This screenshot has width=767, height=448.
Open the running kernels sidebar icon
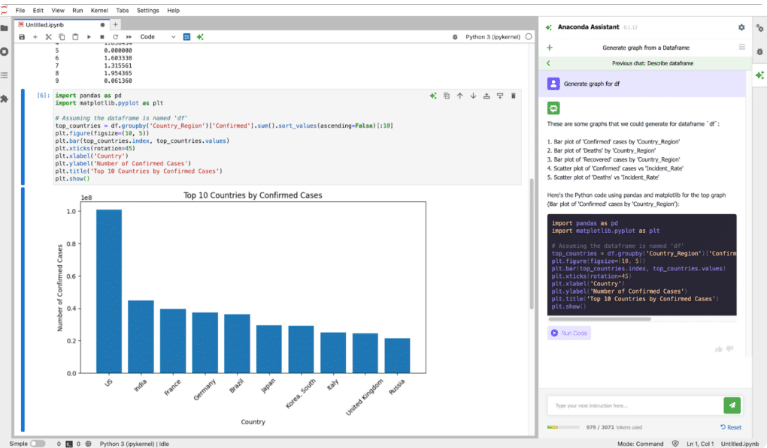4,51
